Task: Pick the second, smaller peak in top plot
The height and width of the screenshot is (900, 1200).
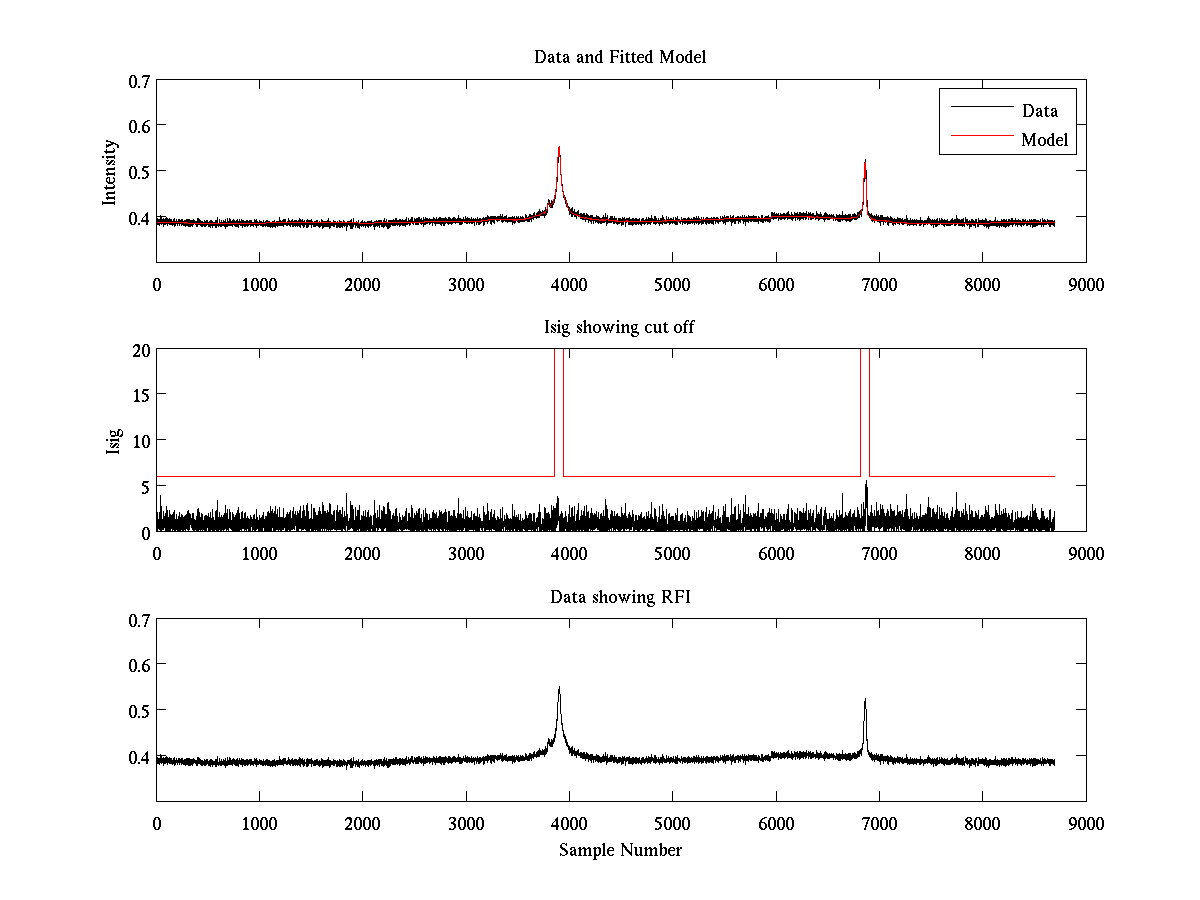Action: click(x=865, y=163)
